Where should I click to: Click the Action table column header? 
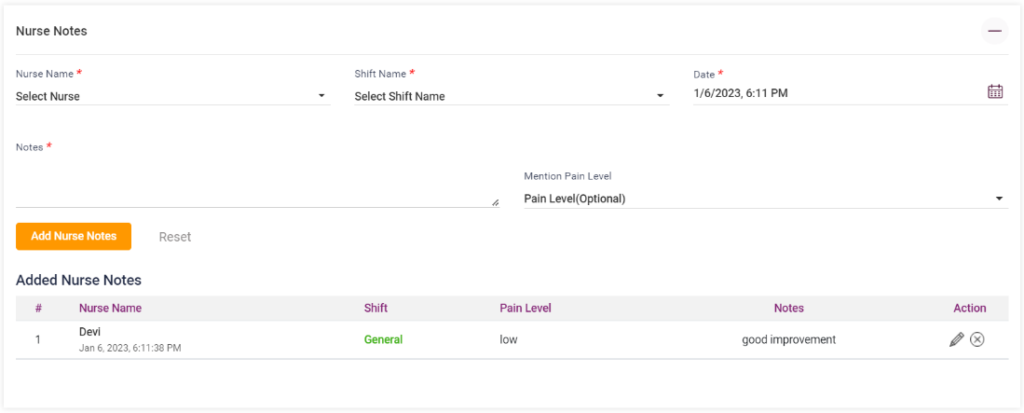click(969, 308)
